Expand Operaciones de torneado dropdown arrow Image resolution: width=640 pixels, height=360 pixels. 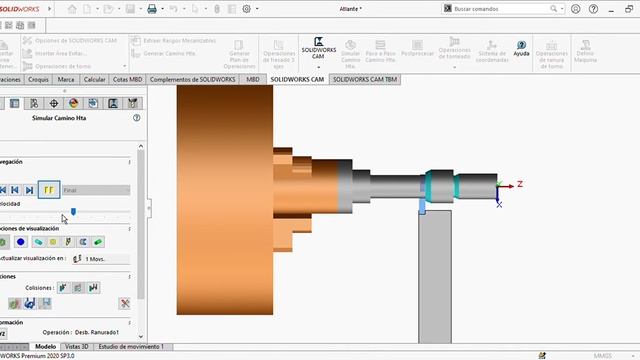[454, 67]
